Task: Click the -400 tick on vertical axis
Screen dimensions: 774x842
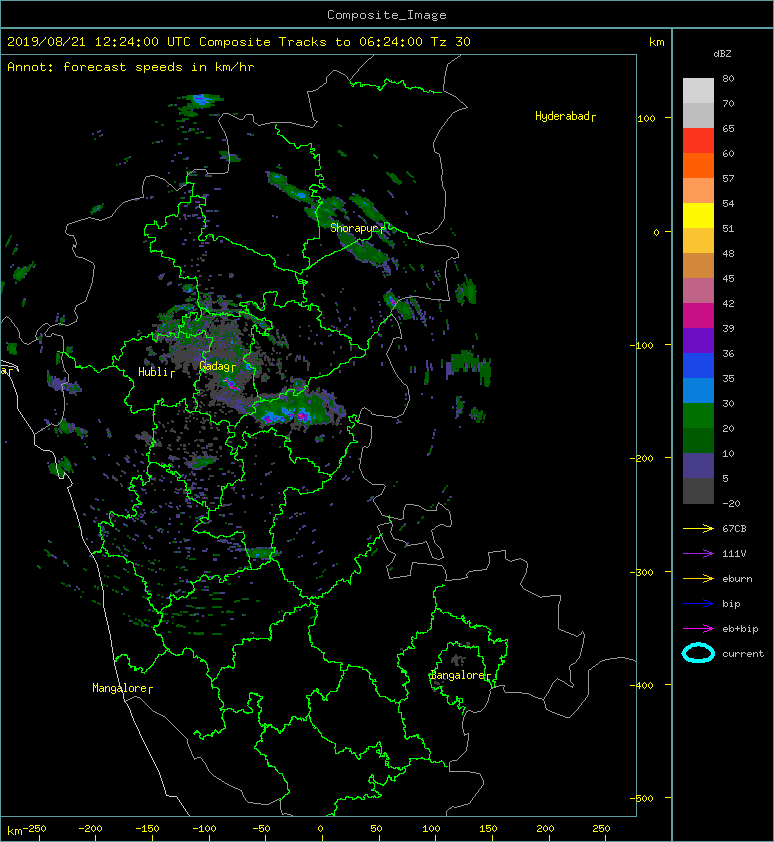Action: click(642, 686)
